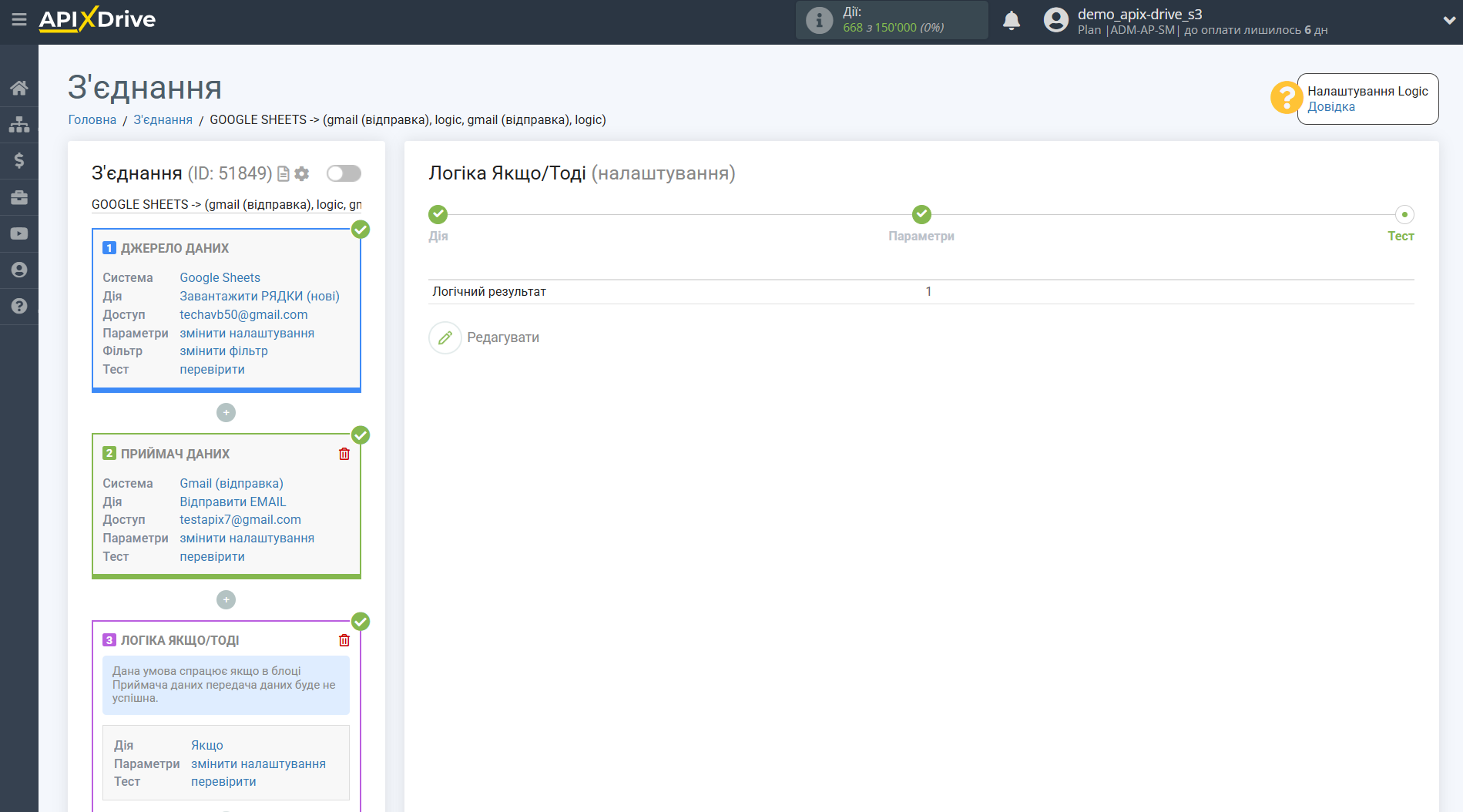Open the briefcase sidebar icon

point(19,197)
